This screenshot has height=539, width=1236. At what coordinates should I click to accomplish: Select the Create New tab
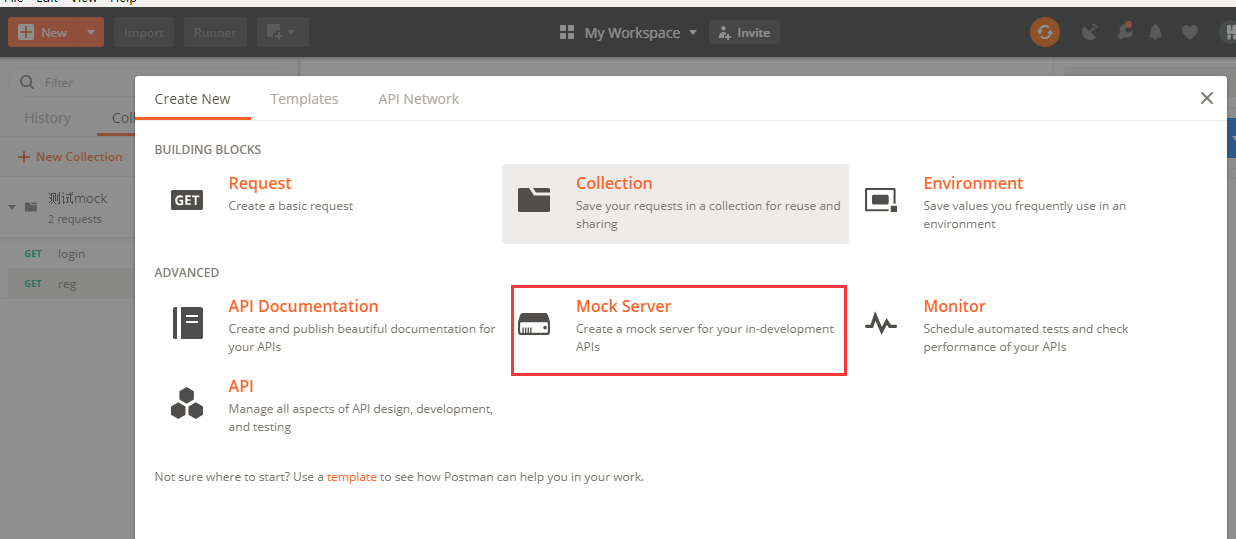pos(192,99)
